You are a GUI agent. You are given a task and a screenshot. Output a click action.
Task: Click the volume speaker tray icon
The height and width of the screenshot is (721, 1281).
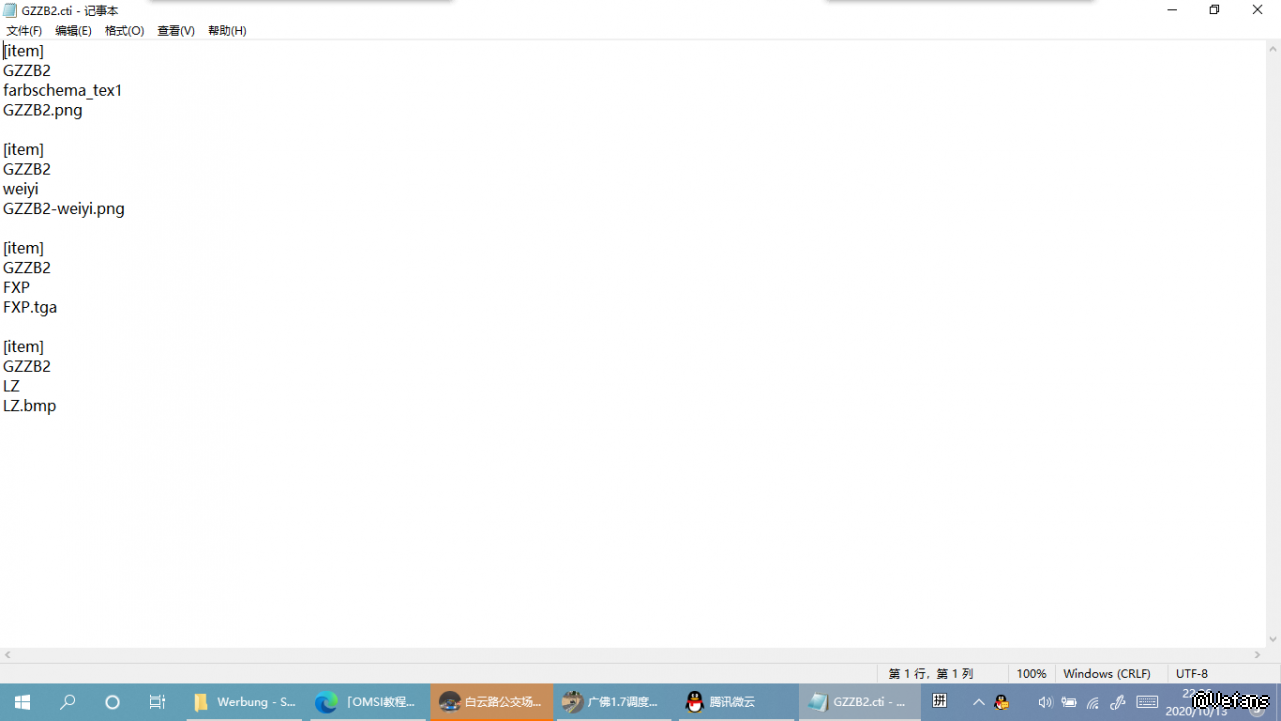pos(1045,702)
